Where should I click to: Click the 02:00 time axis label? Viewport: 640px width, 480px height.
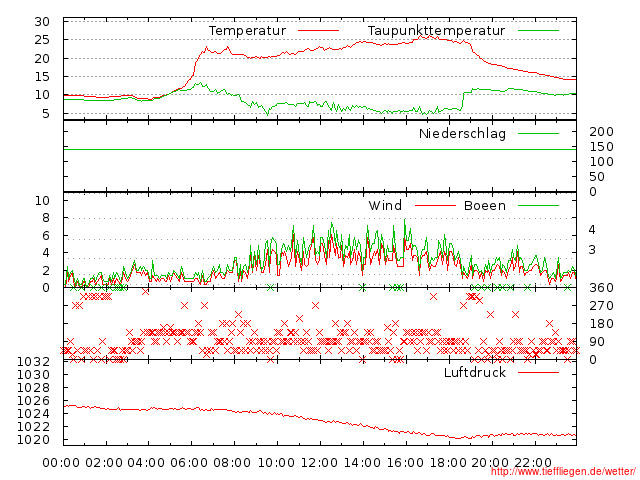pos(104,463)
